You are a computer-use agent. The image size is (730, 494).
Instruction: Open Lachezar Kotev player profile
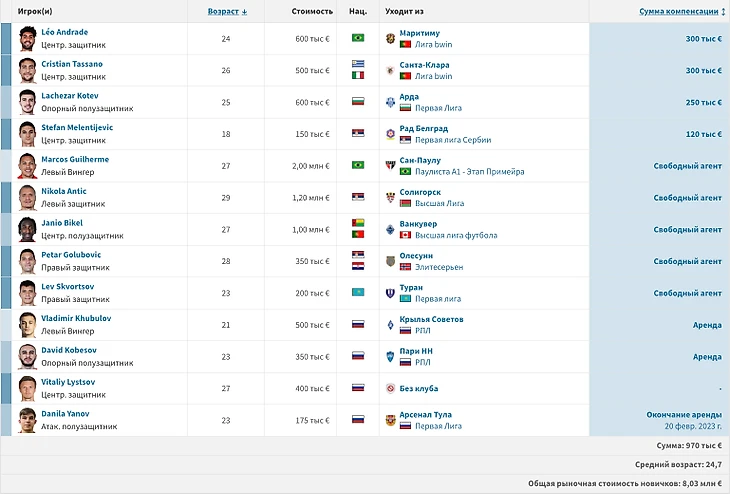click(70, 95)
